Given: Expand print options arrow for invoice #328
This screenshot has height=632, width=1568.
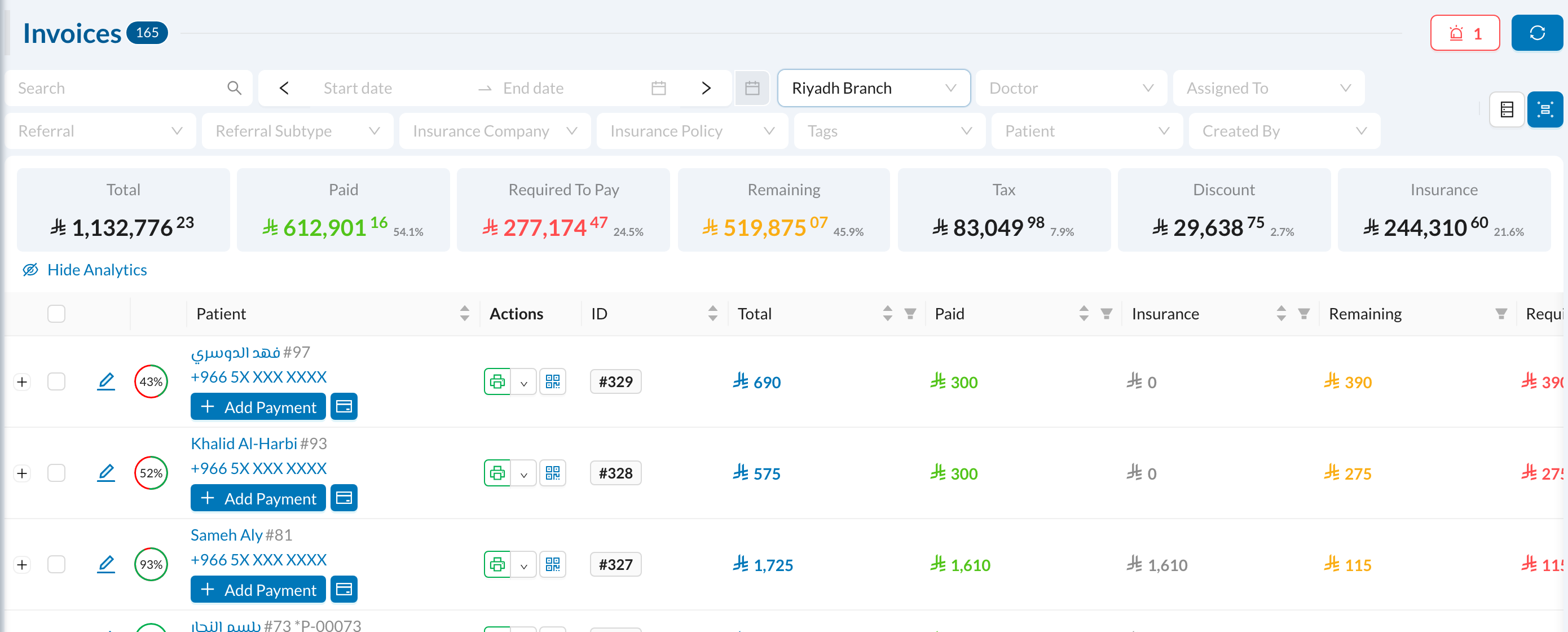Looking at the screenshot, I should coord(523,473).
